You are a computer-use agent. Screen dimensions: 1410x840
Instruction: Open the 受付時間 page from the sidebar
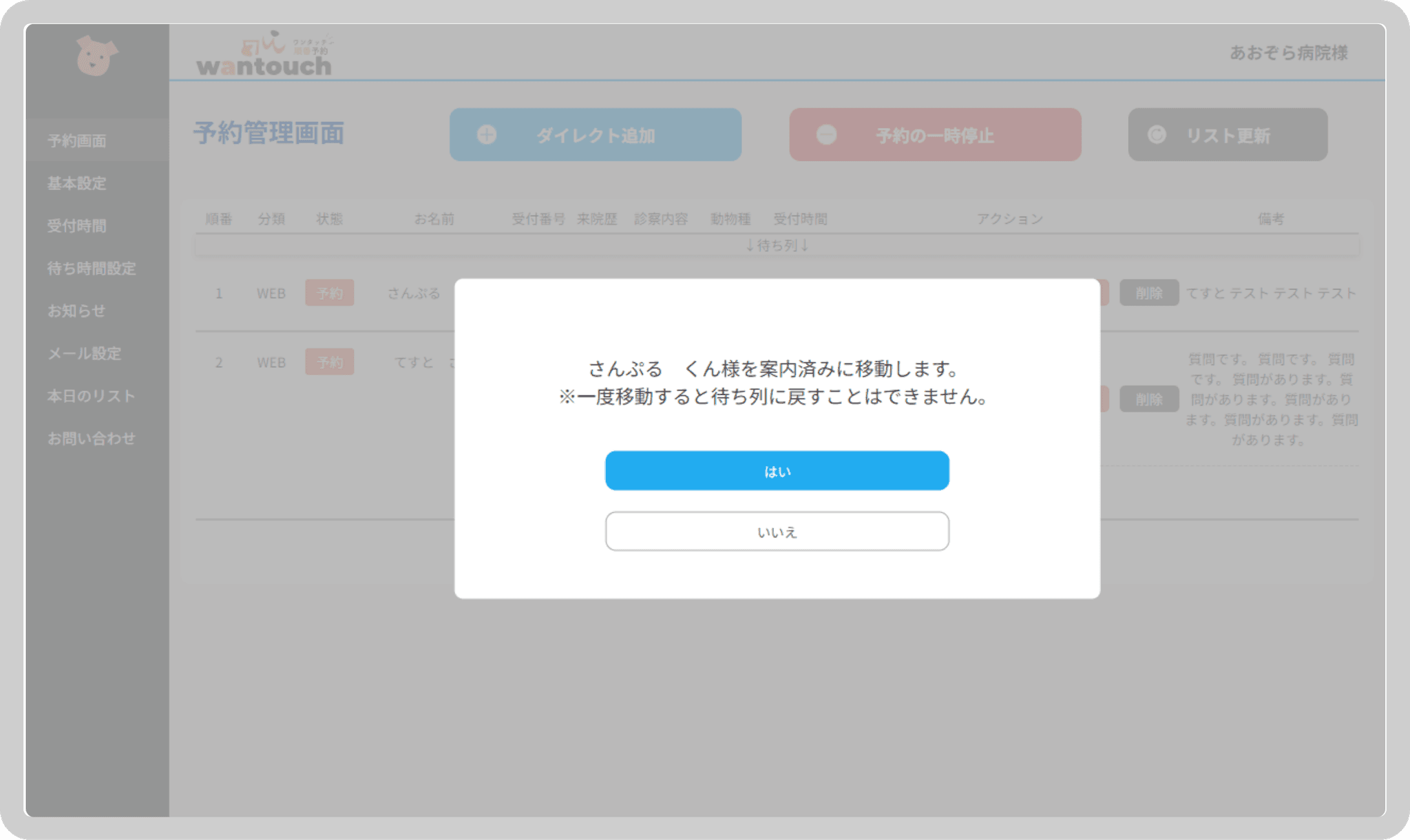pos(76,226)
